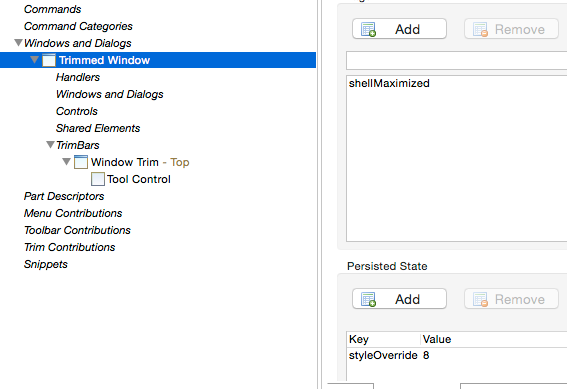Select the Snippets entry
This screenshot has height=389, width=567.
pyautogui.click(x=46, y=264)
